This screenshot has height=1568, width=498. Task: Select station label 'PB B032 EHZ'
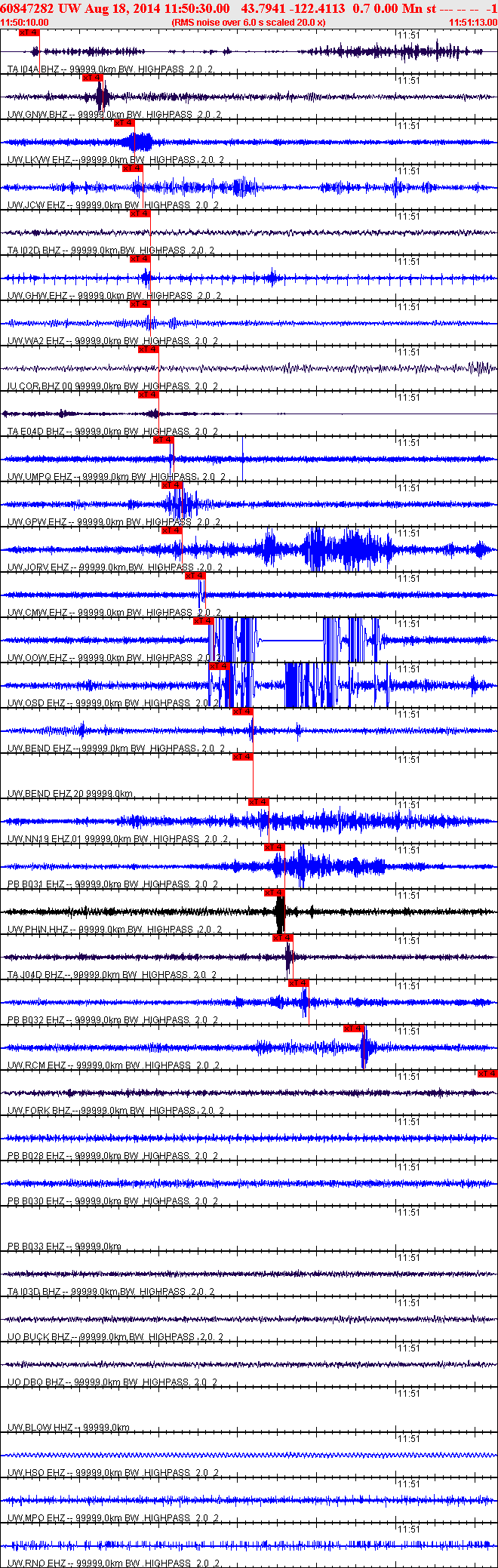tap(36, 1020)
